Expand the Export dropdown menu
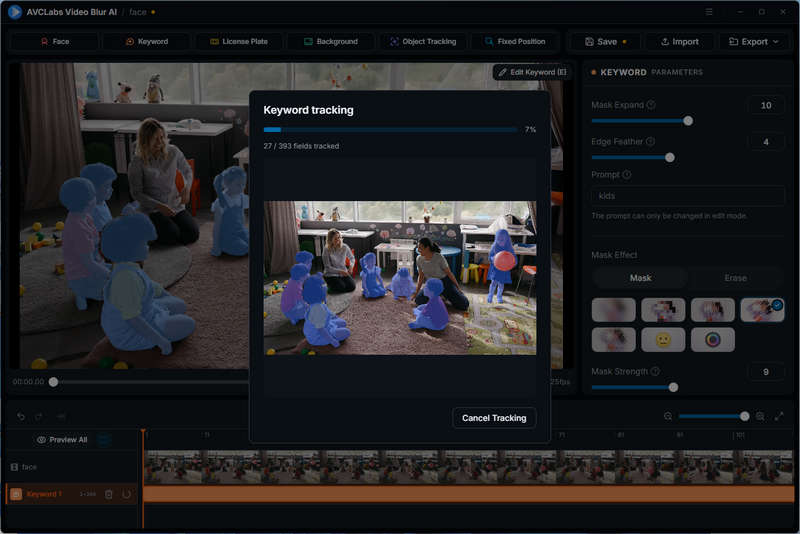Image resolution: width=800 pixels, height=534 pixels. tap(754, 41)
